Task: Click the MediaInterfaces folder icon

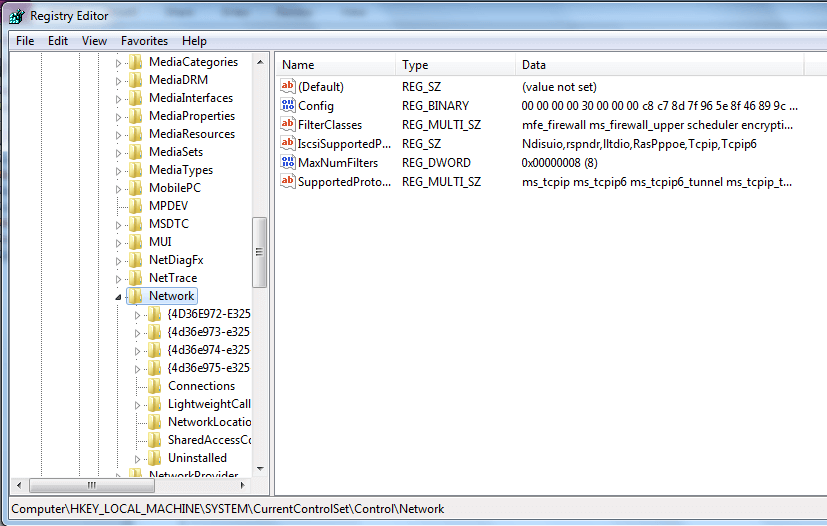Action: point(136,98)
